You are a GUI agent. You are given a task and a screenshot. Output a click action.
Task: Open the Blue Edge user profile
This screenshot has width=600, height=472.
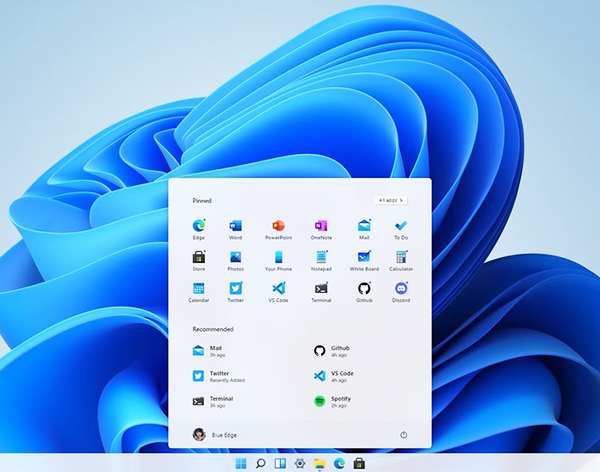(x=215, y=435)
